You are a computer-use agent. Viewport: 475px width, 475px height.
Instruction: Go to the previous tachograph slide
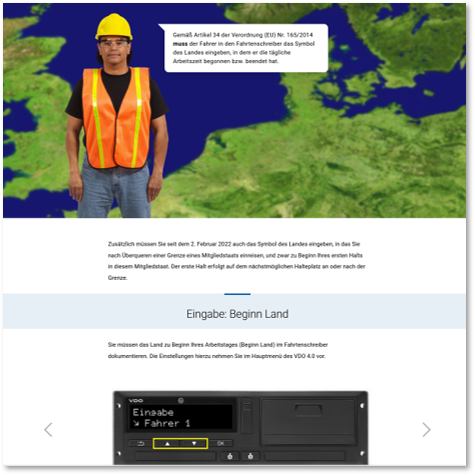click(48, 429)
